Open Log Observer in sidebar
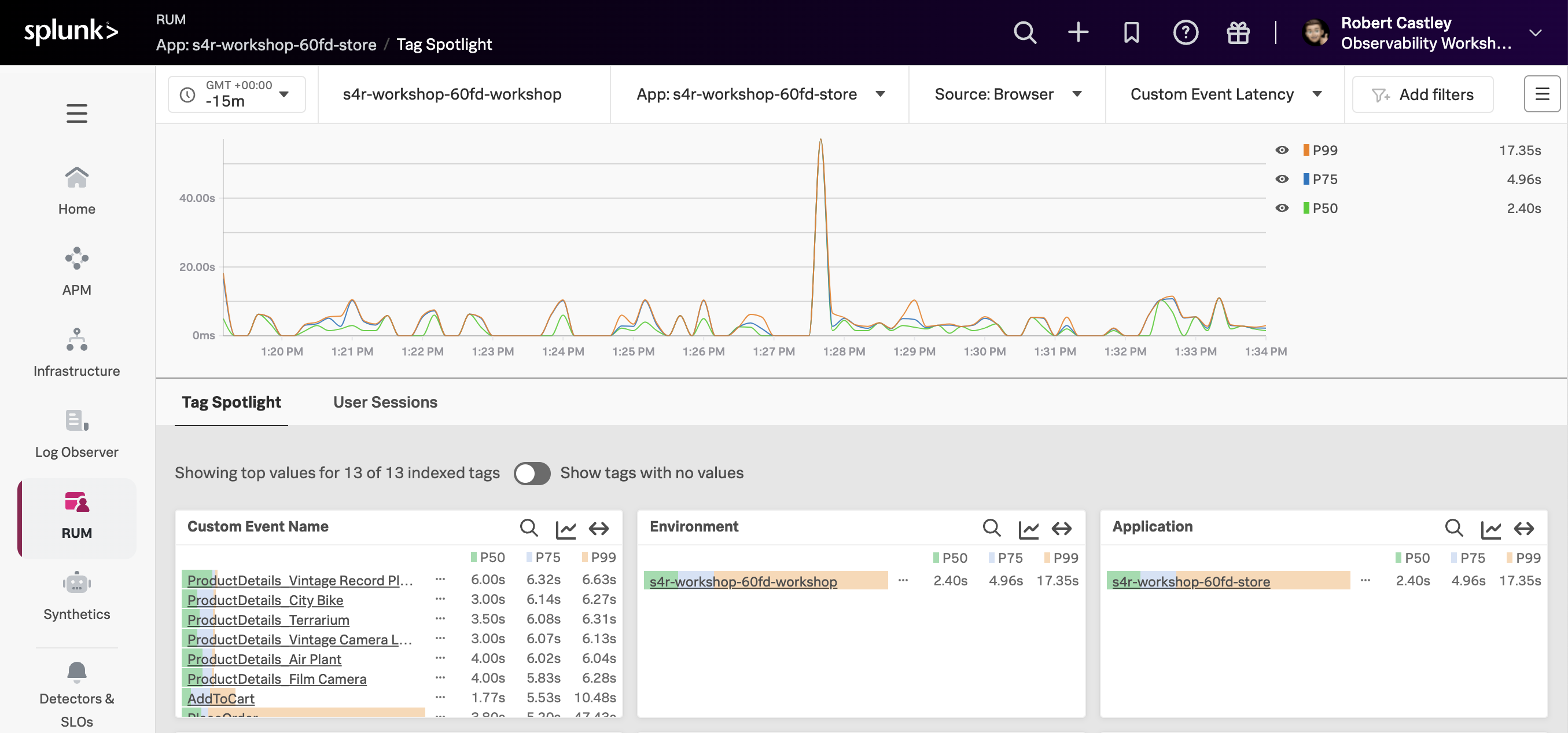This screenshot has height=733, width=1568. point(77,433)
